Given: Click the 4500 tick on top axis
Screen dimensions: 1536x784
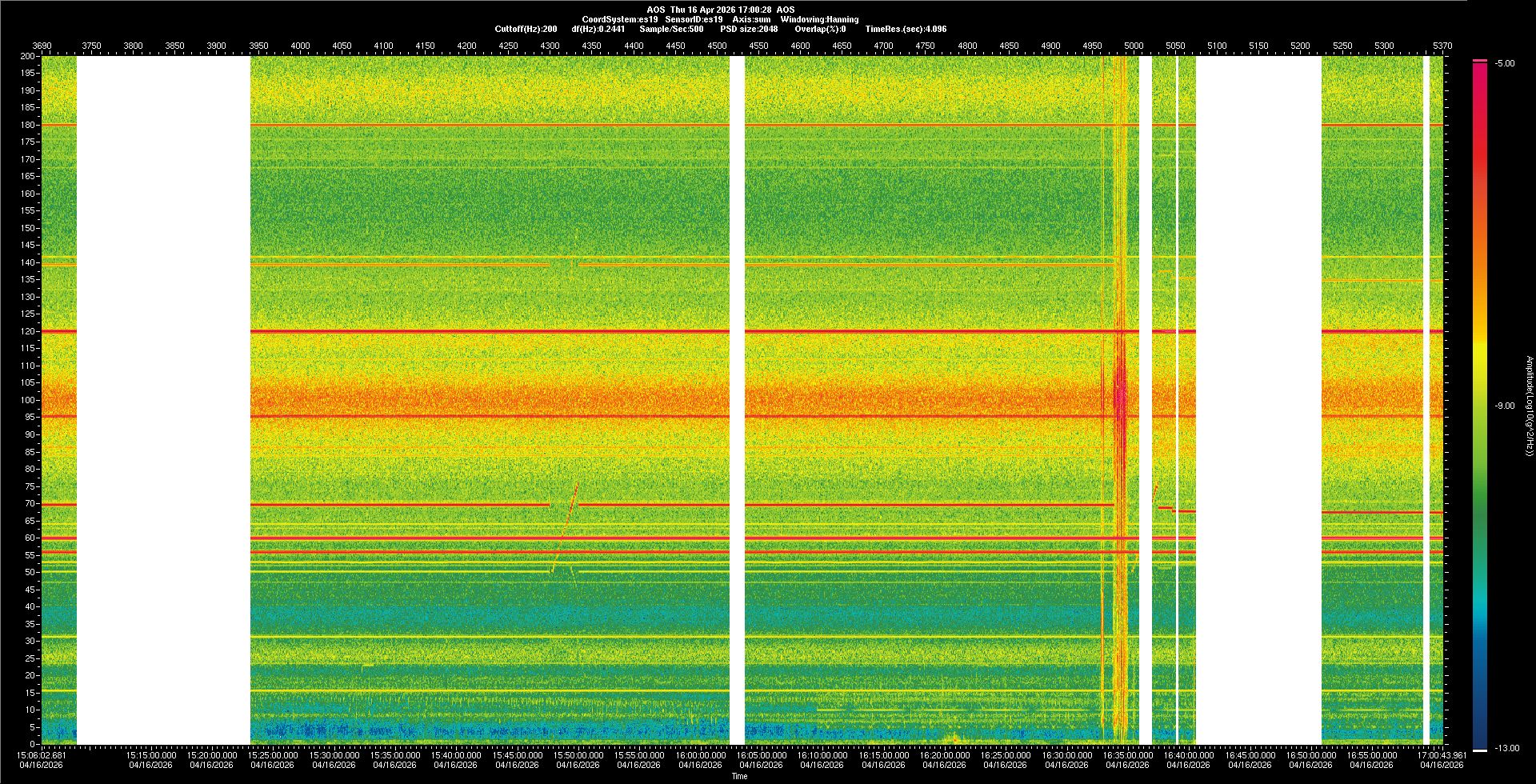Looking at the screenshot, I should (x=718, y=46).
